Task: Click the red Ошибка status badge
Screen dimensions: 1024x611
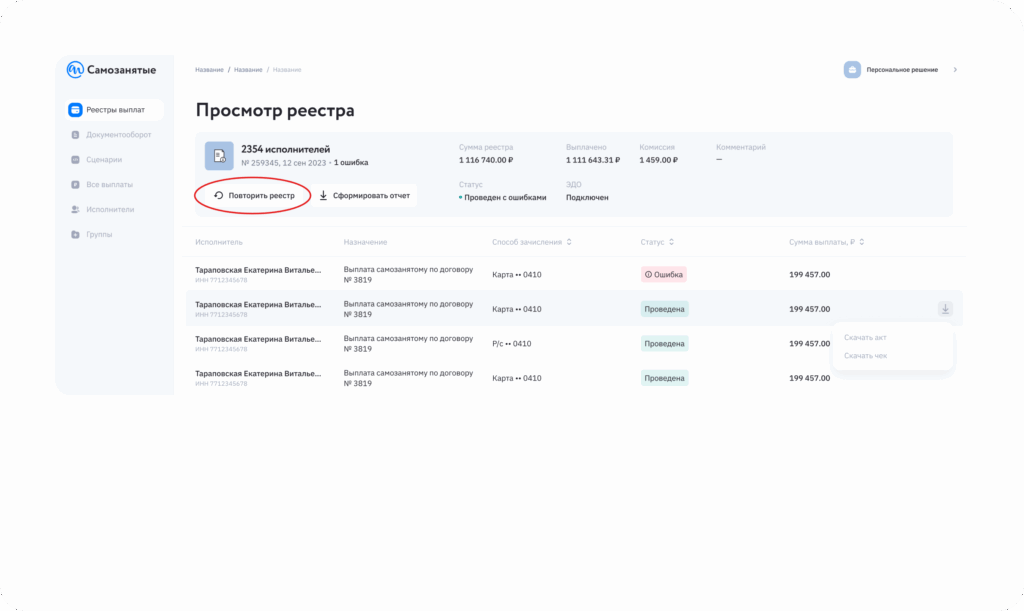Action: coord(664,274)
